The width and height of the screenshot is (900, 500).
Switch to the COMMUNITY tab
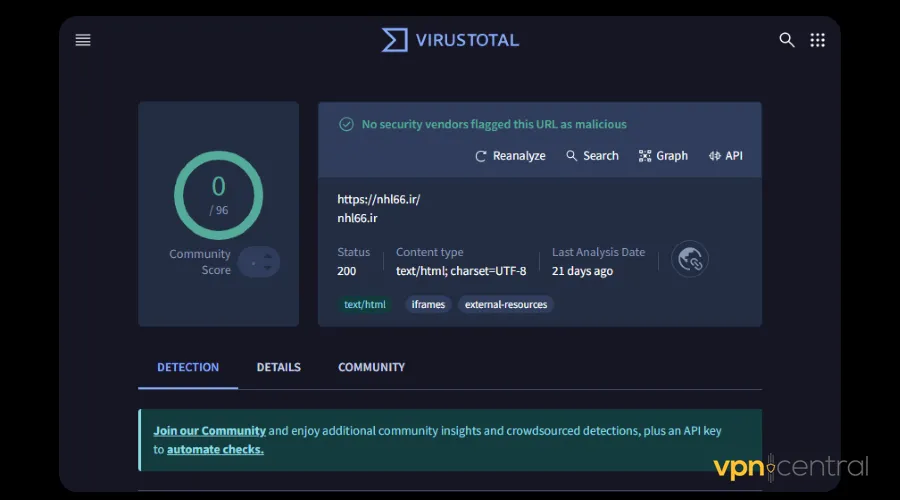coord(371,367)
